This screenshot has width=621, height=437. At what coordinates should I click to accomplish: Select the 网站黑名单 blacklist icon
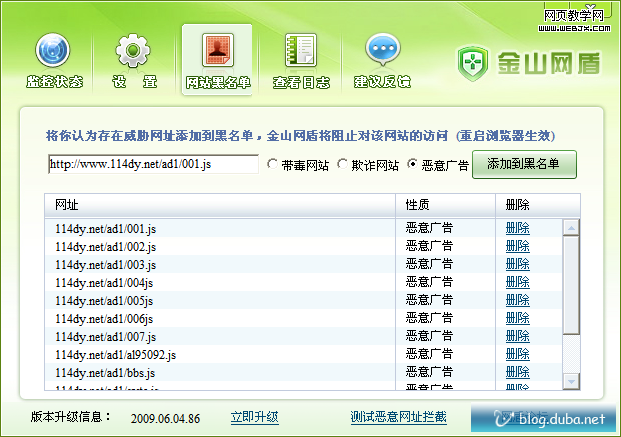[x=217, y=50]
